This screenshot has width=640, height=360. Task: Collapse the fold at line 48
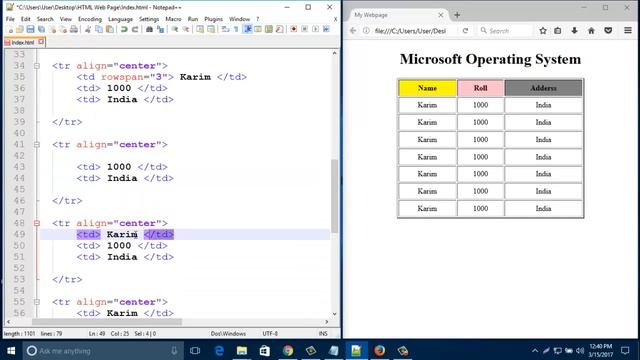click(37, 223)
